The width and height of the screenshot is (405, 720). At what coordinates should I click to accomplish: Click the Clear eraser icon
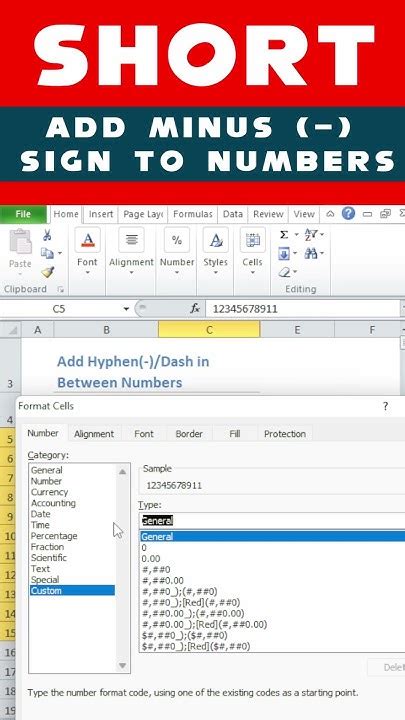tap(284, 272)
